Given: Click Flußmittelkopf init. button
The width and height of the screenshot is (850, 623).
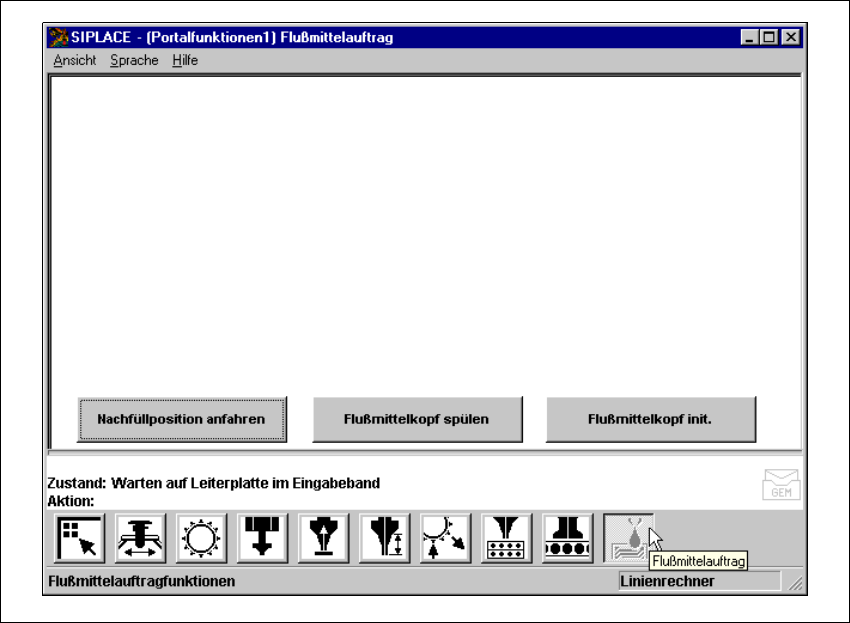Looking at the screenshot, I should (x=651, y=419).
